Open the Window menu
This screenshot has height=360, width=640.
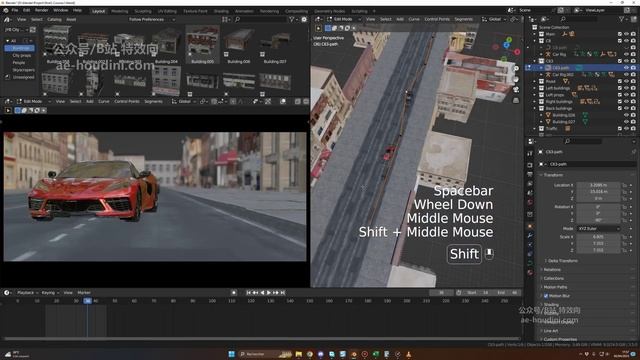[60, 10]
